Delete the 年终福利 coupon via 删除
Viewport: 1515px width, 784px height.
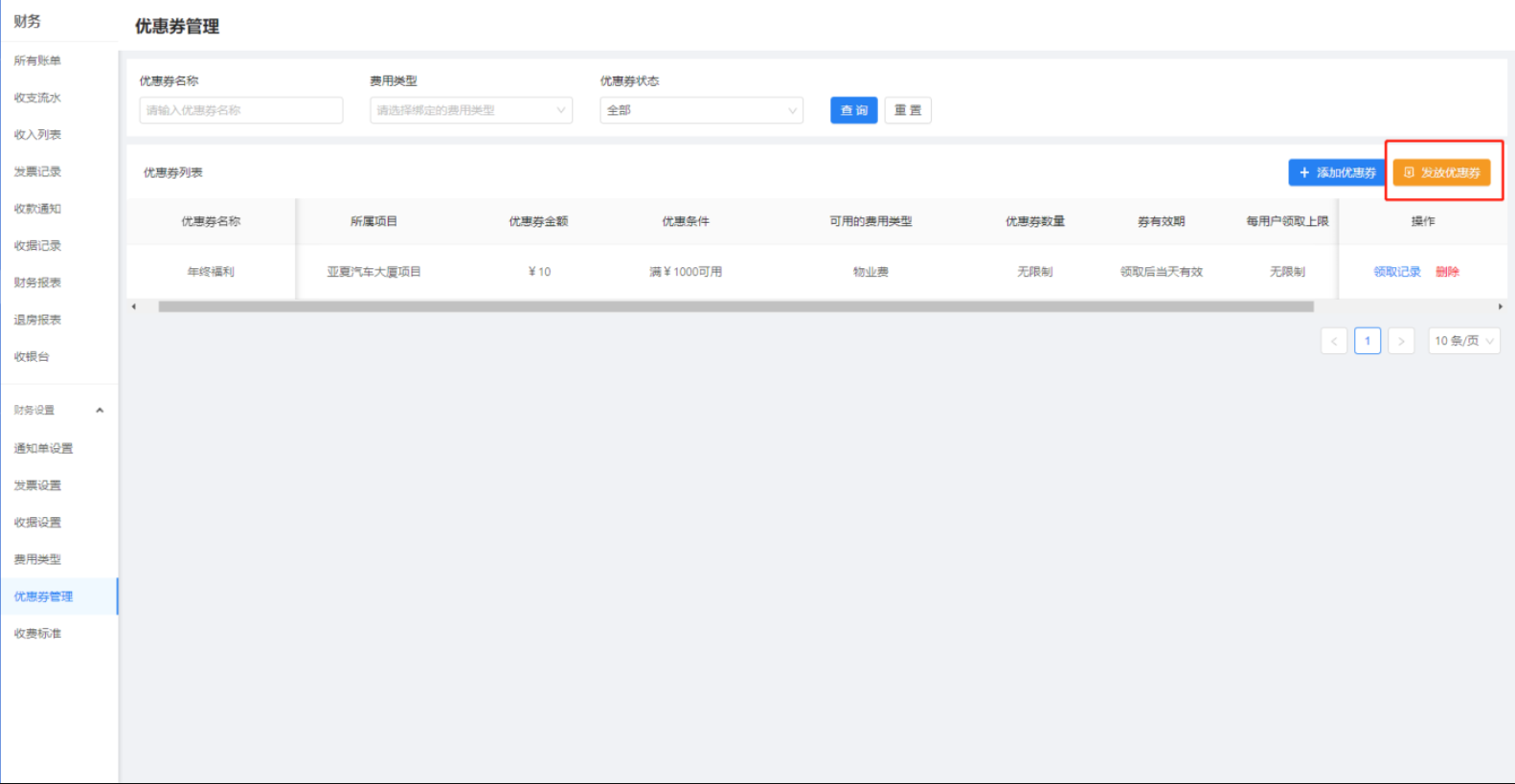click(1447, 272)
